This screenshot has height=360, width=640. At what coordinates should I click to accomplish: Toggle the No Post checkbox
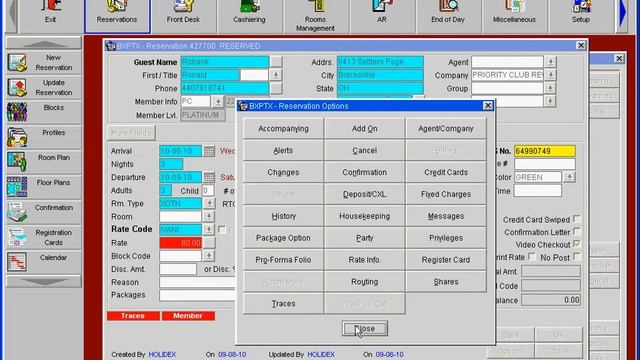[x=576, y=257]
